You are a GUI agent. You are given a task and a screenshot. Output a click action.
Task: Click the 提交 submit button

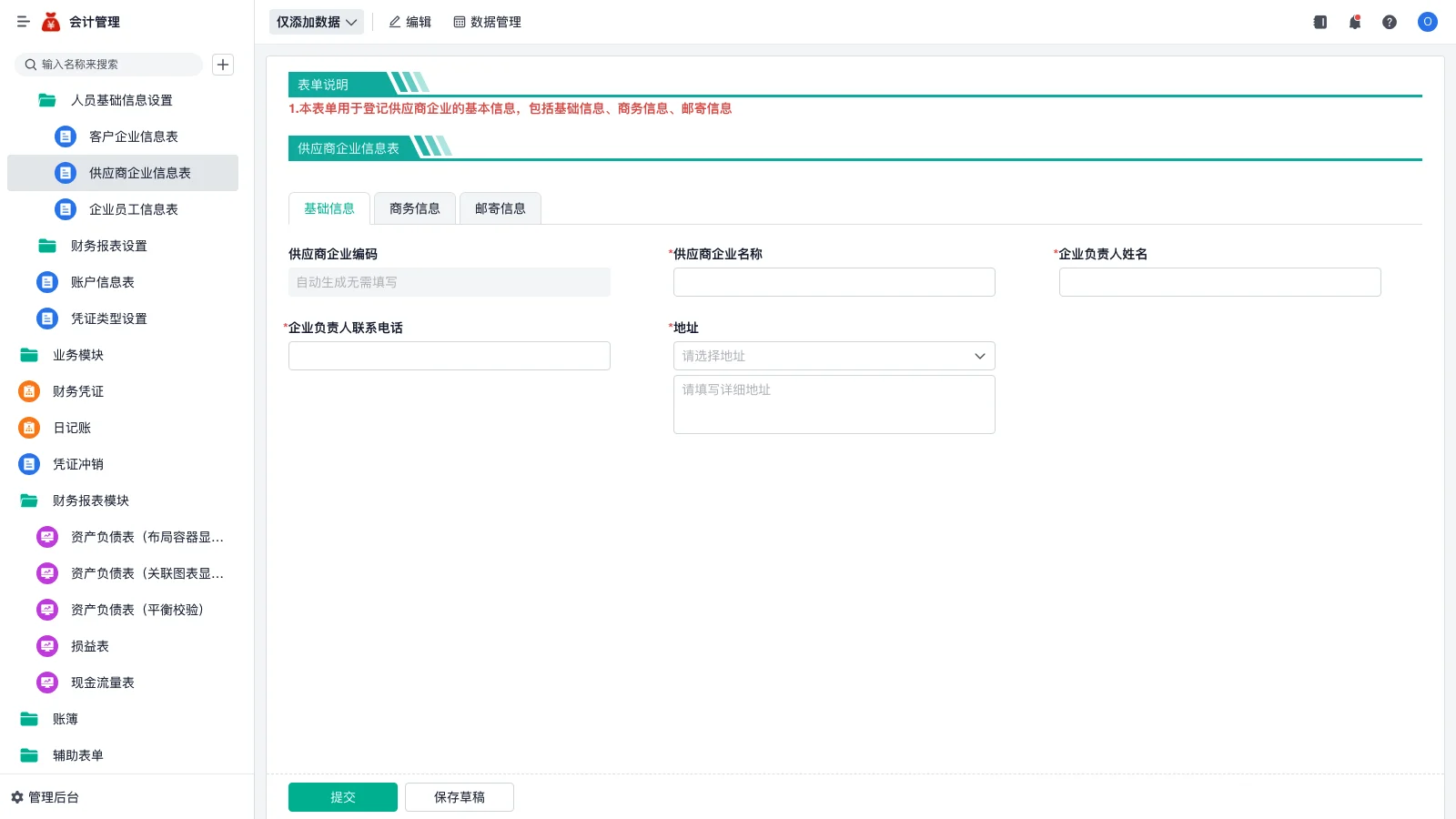(342, 797)
